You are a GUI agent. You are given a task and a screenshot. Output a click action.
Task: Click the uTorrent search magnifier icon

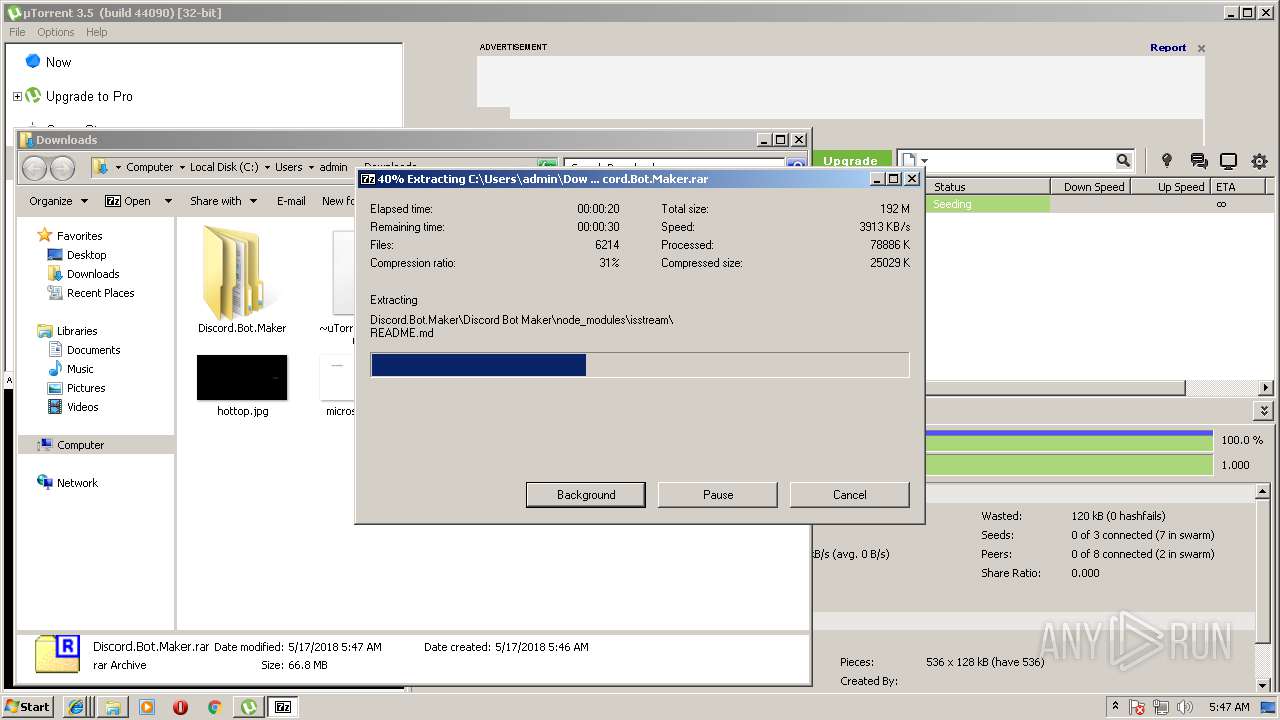[1123, 161]
